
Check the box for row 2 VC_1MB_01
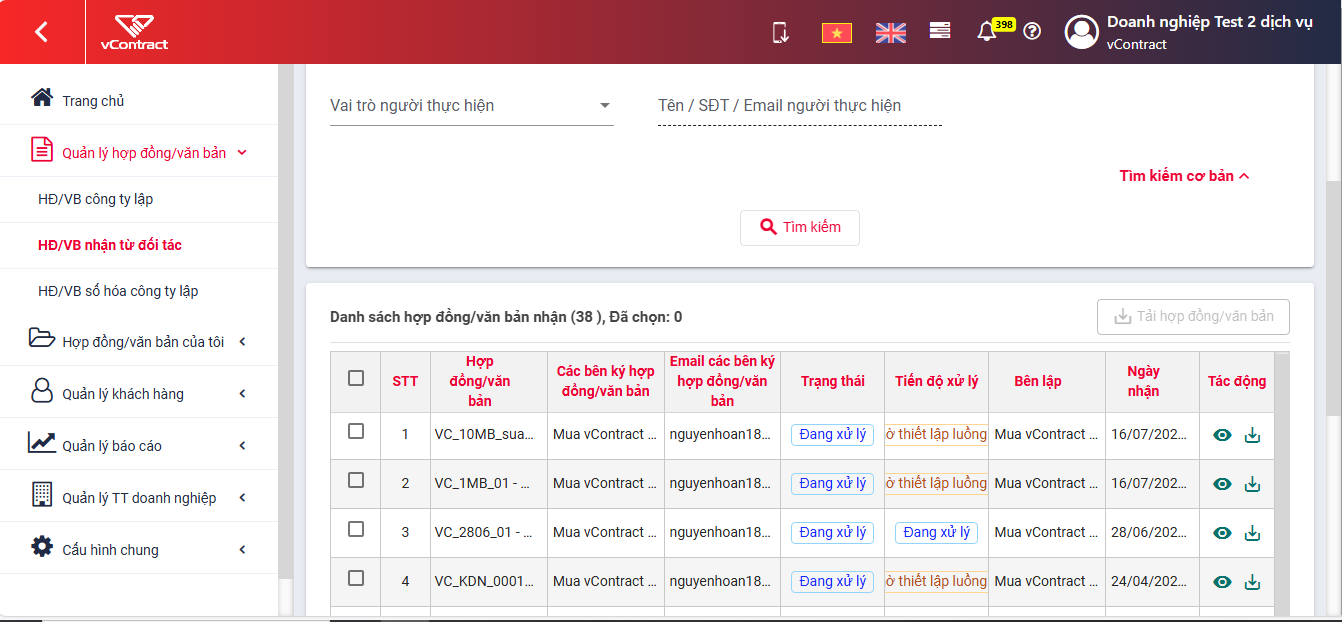pos(356,480)
